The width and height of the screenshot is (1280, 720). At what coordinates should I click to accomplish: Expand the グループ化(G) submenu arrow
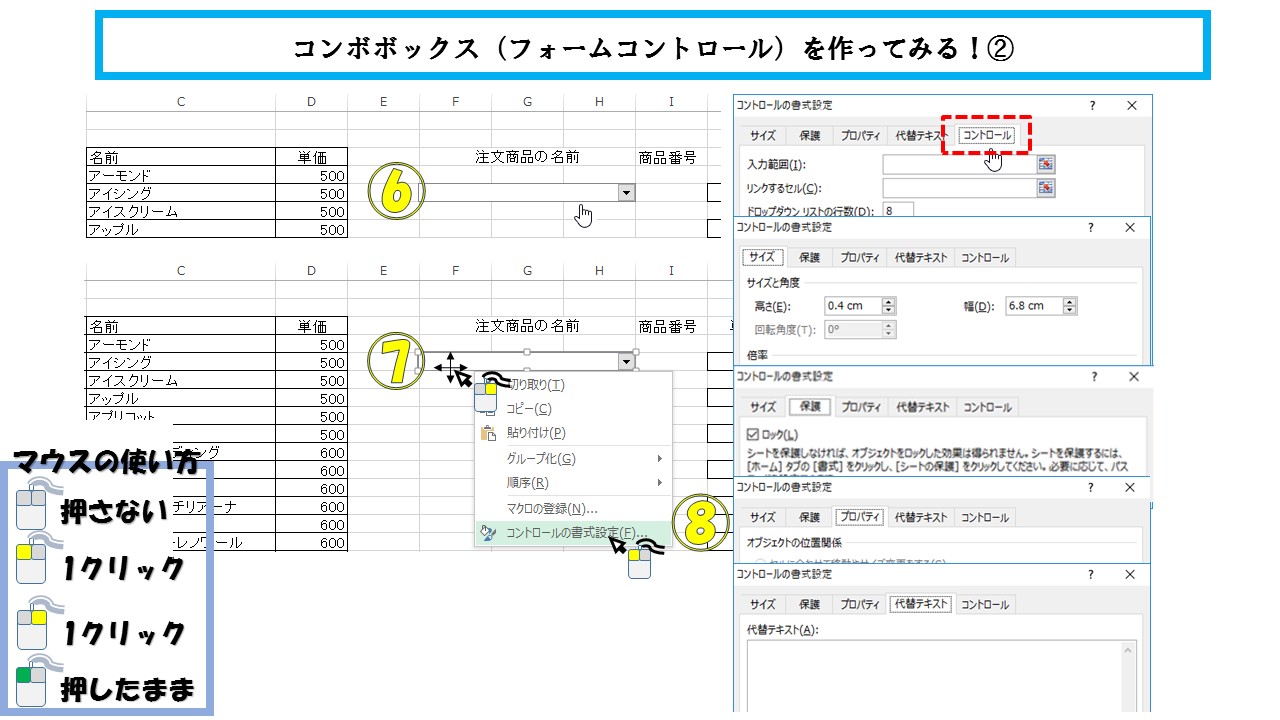[x=660, y=459]
